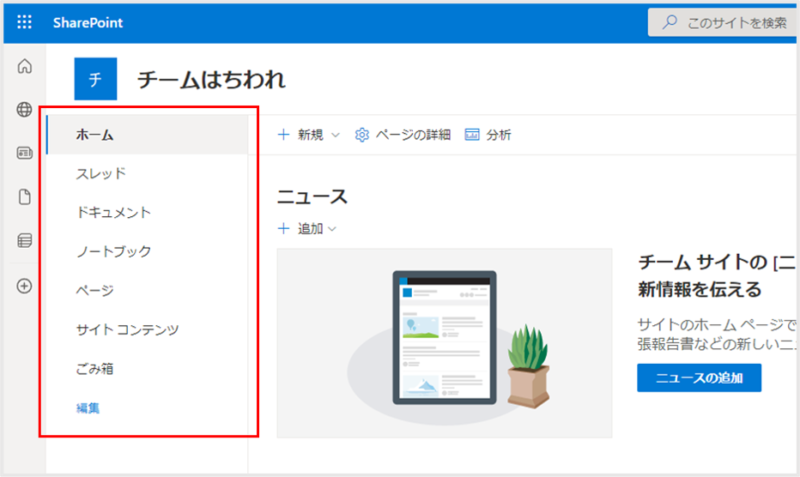
Task: Open ノートブック from the left navigation
Action: 114,251
